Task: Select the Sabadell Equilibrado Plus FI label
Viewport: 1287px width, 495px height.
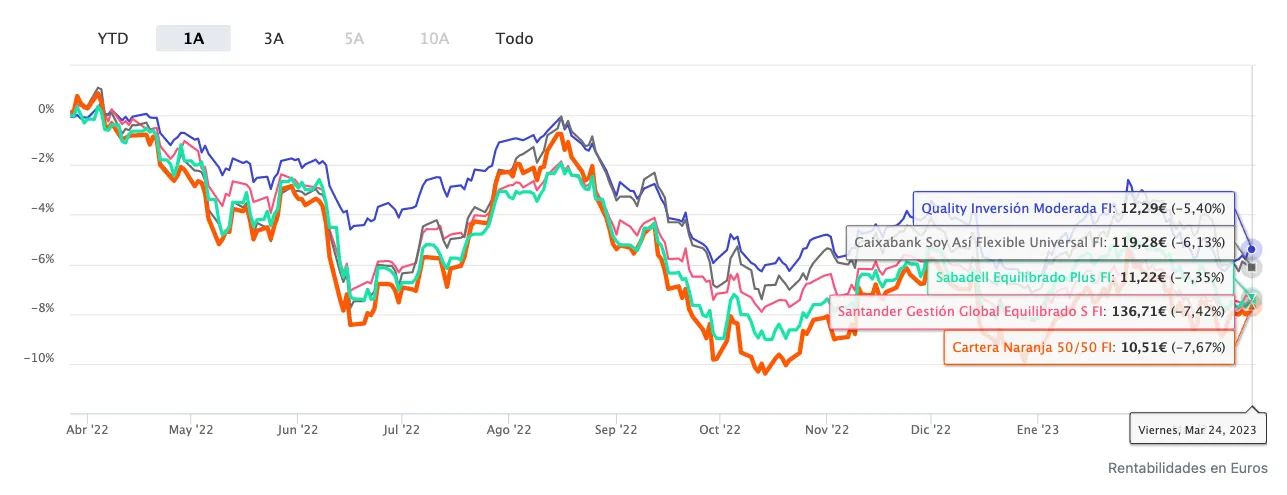Action: pyautogui.click(x=1079, y=277)
